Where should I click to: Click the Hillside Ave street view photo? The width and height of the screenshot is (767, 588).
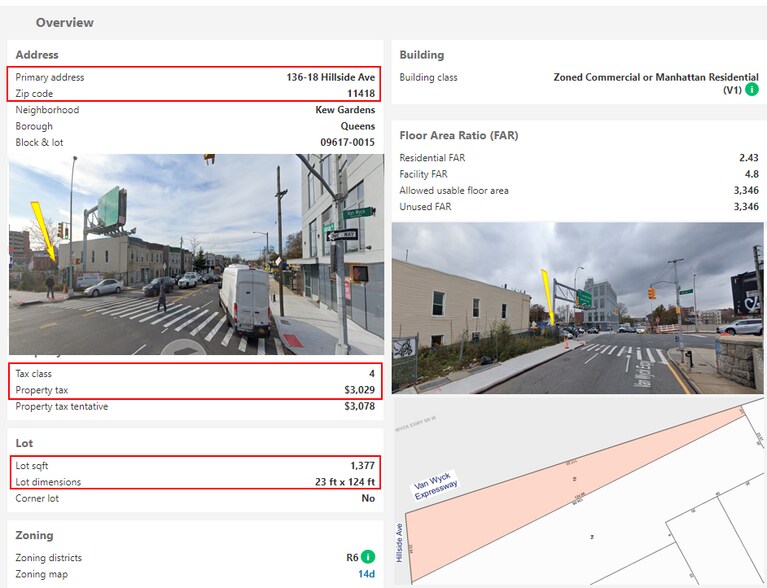[196, 254]
